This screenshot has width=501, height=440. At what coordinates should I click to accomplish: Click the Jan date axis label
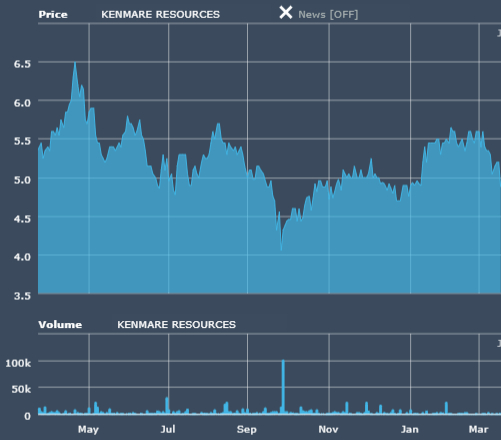[x=410, y=429]
